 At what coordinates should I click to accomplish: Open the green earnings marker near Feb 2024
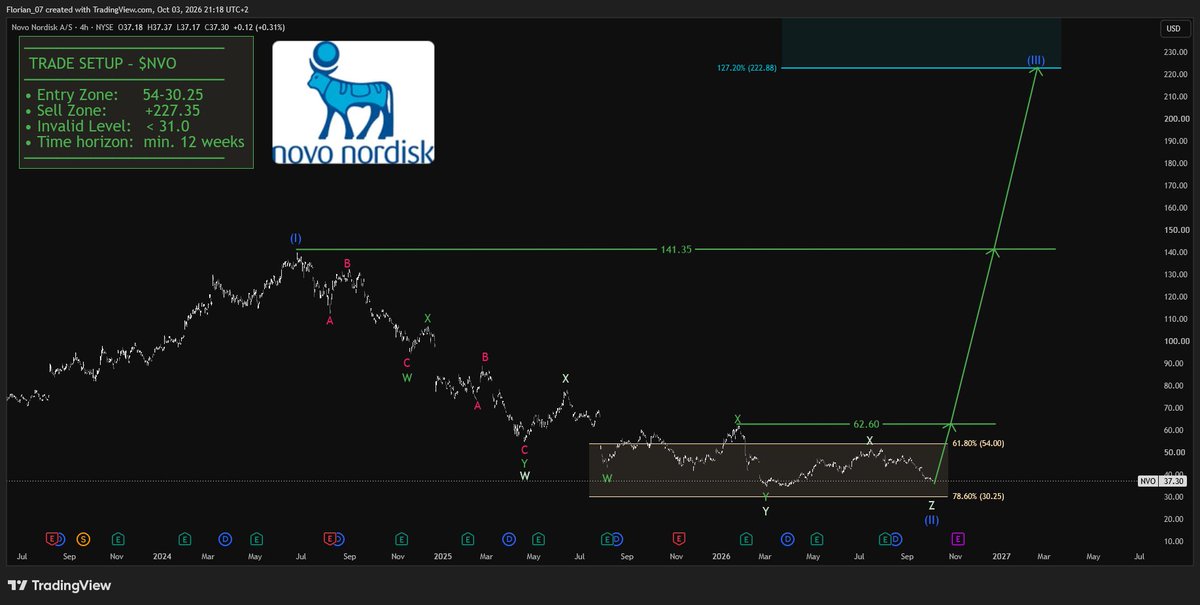[x=185, y=539]
